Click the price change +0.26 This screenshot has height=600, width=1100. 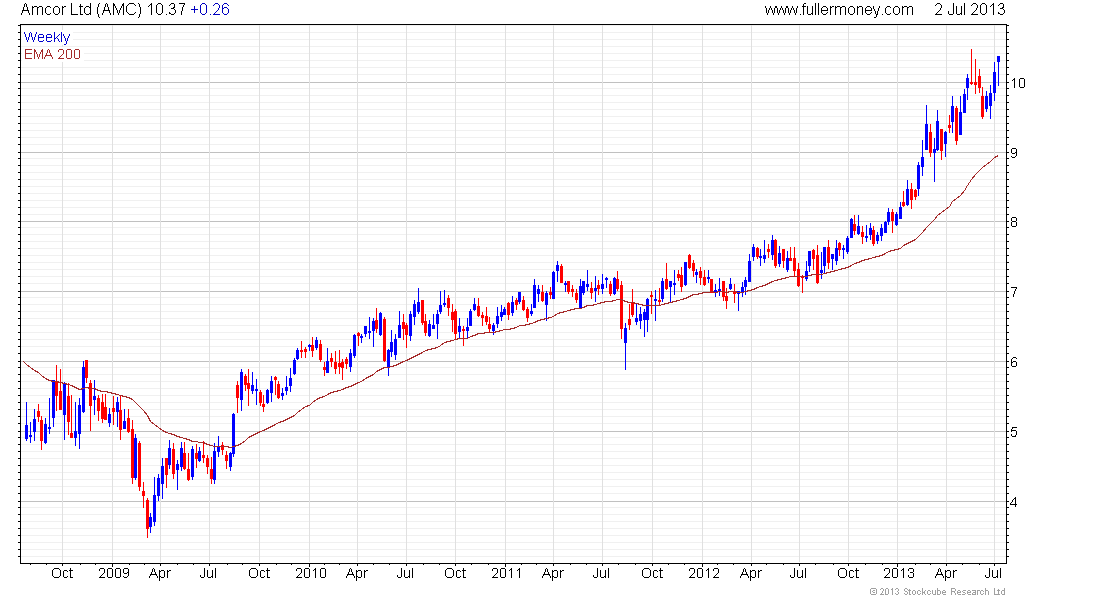coord(210,10)
